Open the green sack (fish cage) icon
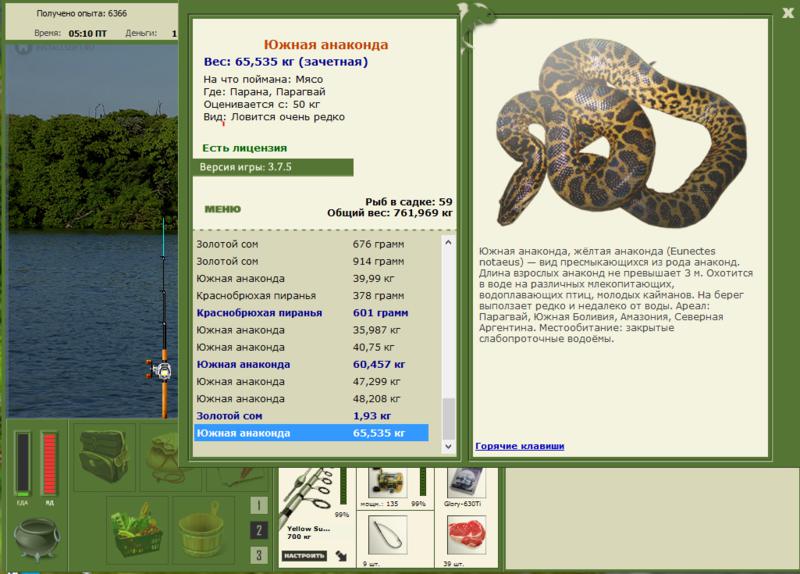This screenshot has height=574, width=800. [163, 457]
